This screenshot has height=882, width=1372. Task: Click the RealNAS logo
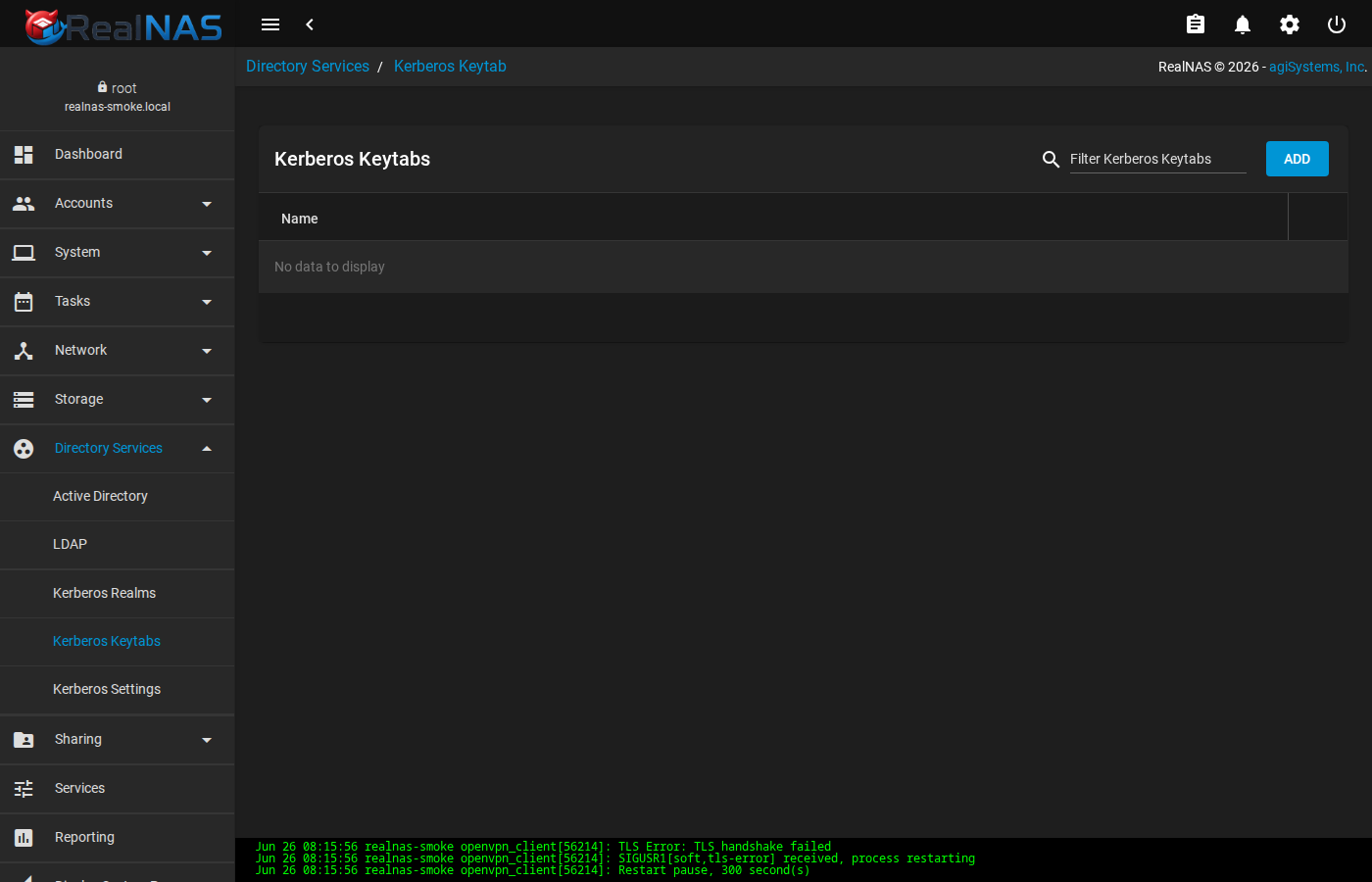point(123,26)
